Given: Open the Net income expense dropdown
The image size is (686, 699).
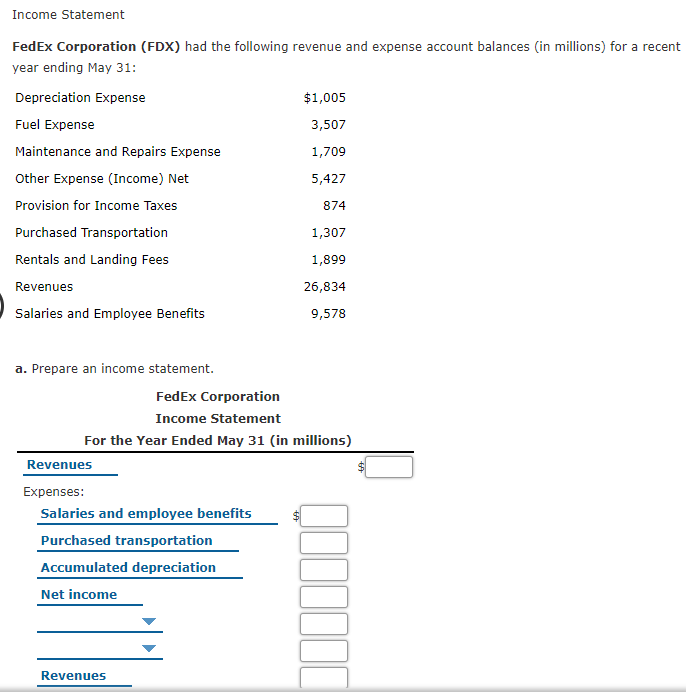Looking at the screenshot, I should [90, 595].
